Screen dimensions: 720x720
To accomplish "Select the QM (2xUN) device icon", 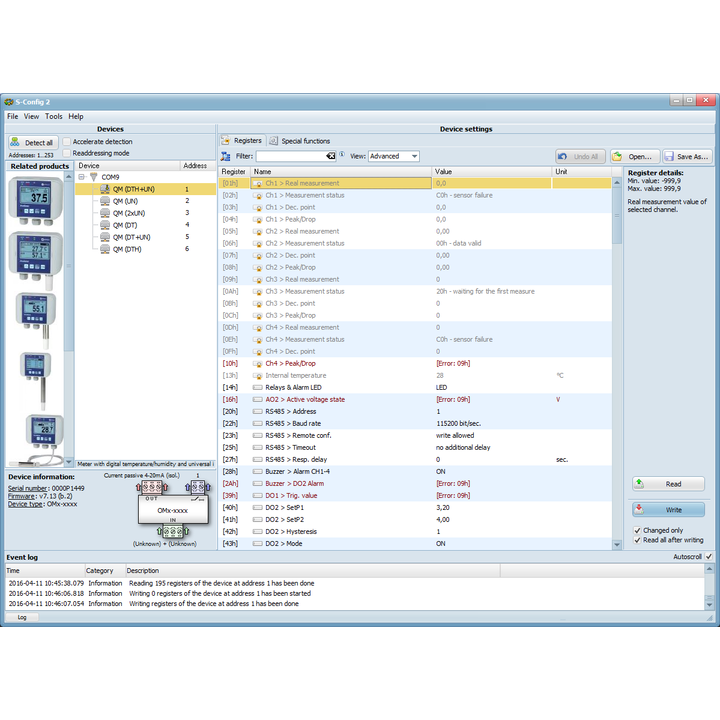I will (x=104, y=213).
